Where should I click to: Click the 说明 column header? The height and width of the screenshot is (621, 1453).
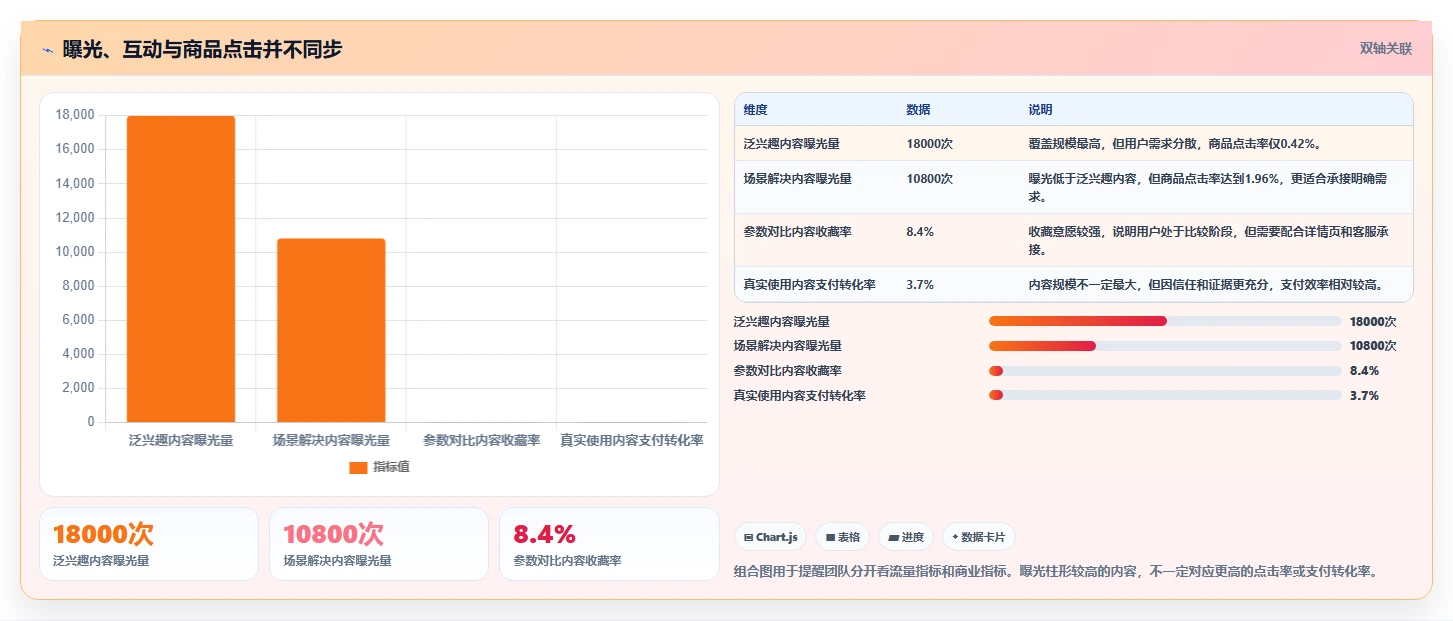1040,109
